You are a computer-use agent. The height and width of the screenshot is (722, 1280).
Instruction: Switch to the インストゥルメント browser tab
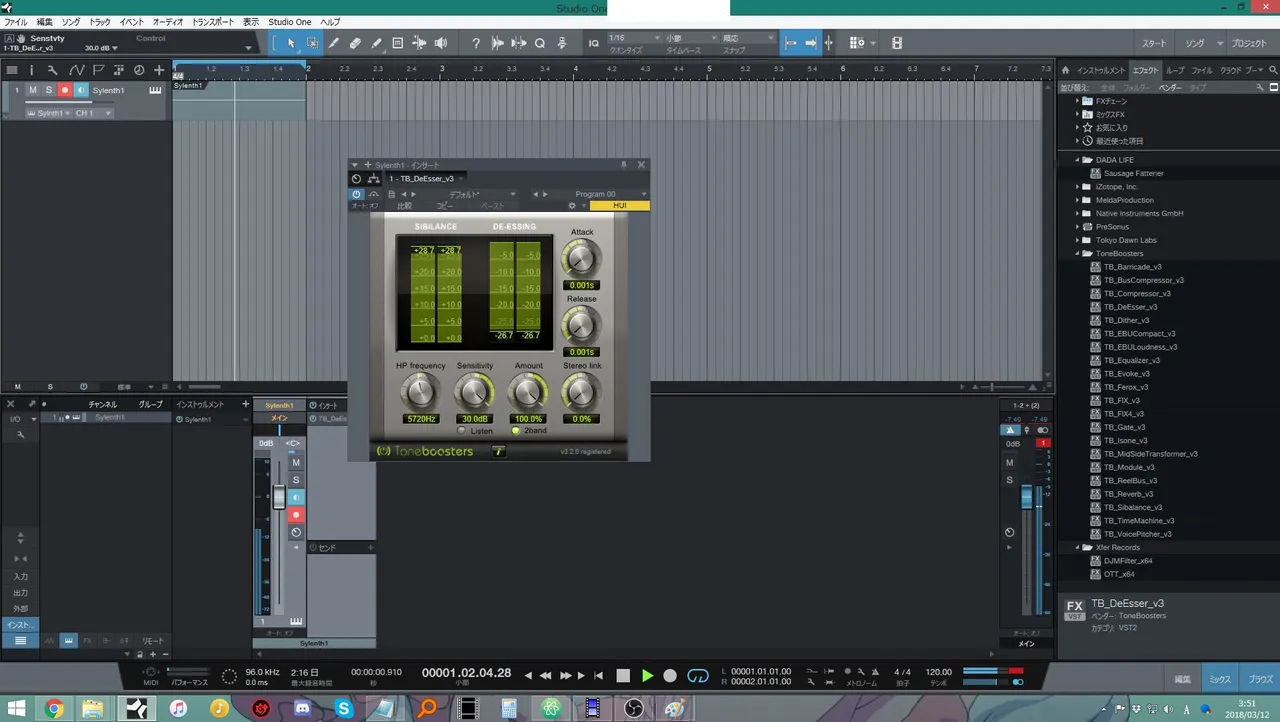(x=1100, y=70)
